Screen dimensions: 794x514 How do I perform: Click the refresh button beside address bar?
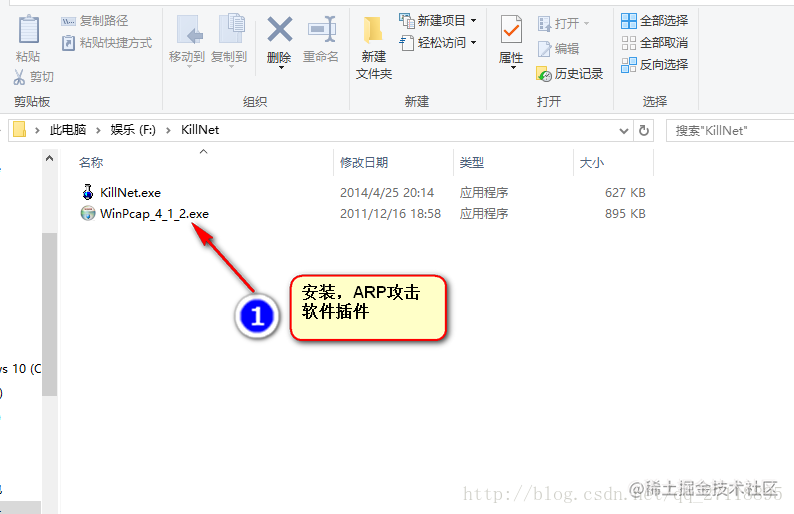[x=644, y=131]
